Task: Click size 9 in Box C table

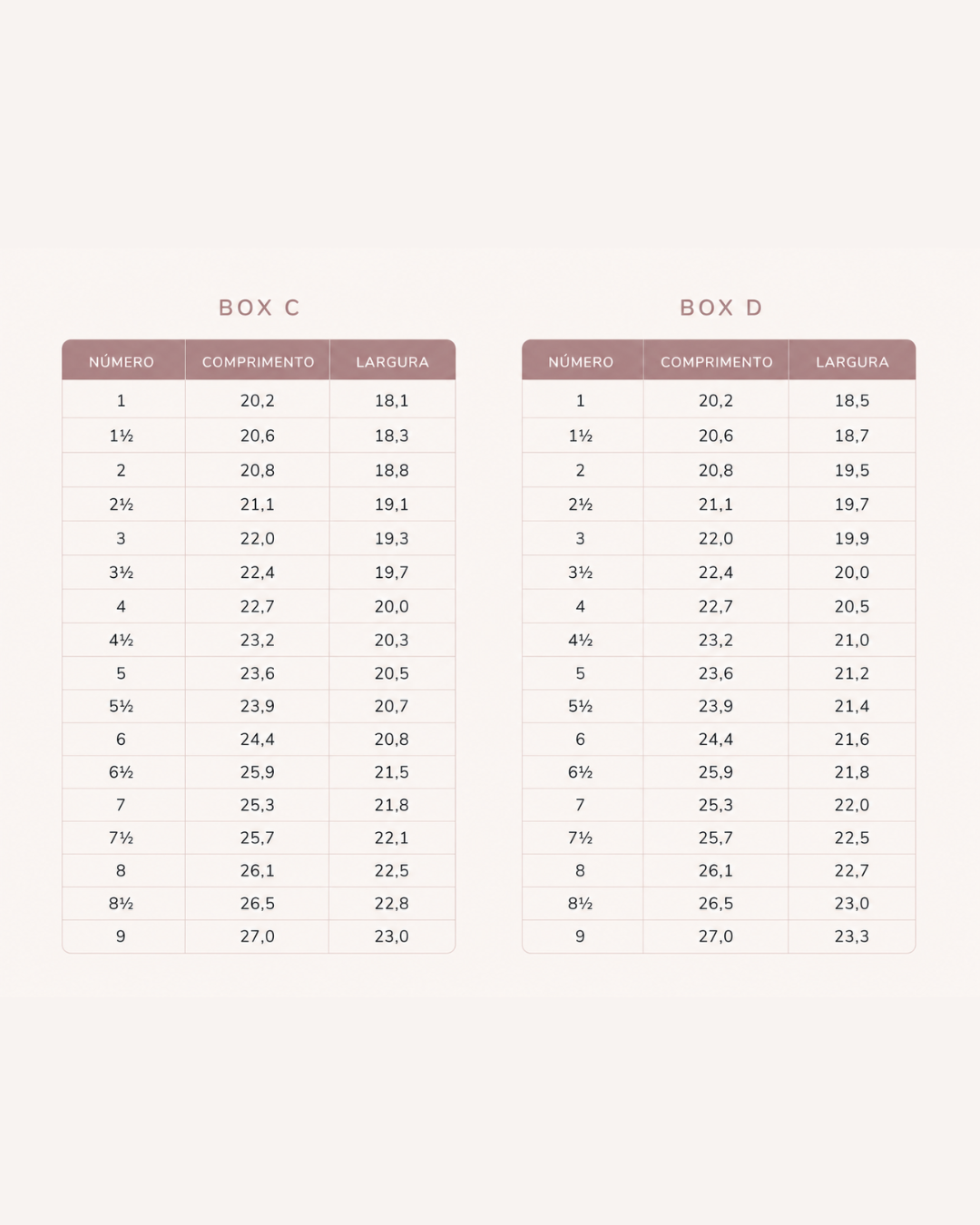Action: [121, 936]
